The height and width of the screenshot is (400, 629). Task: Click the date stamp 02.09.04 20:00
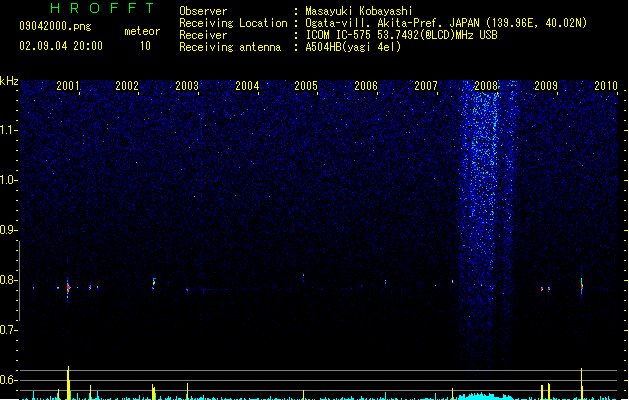coord(61,46)
